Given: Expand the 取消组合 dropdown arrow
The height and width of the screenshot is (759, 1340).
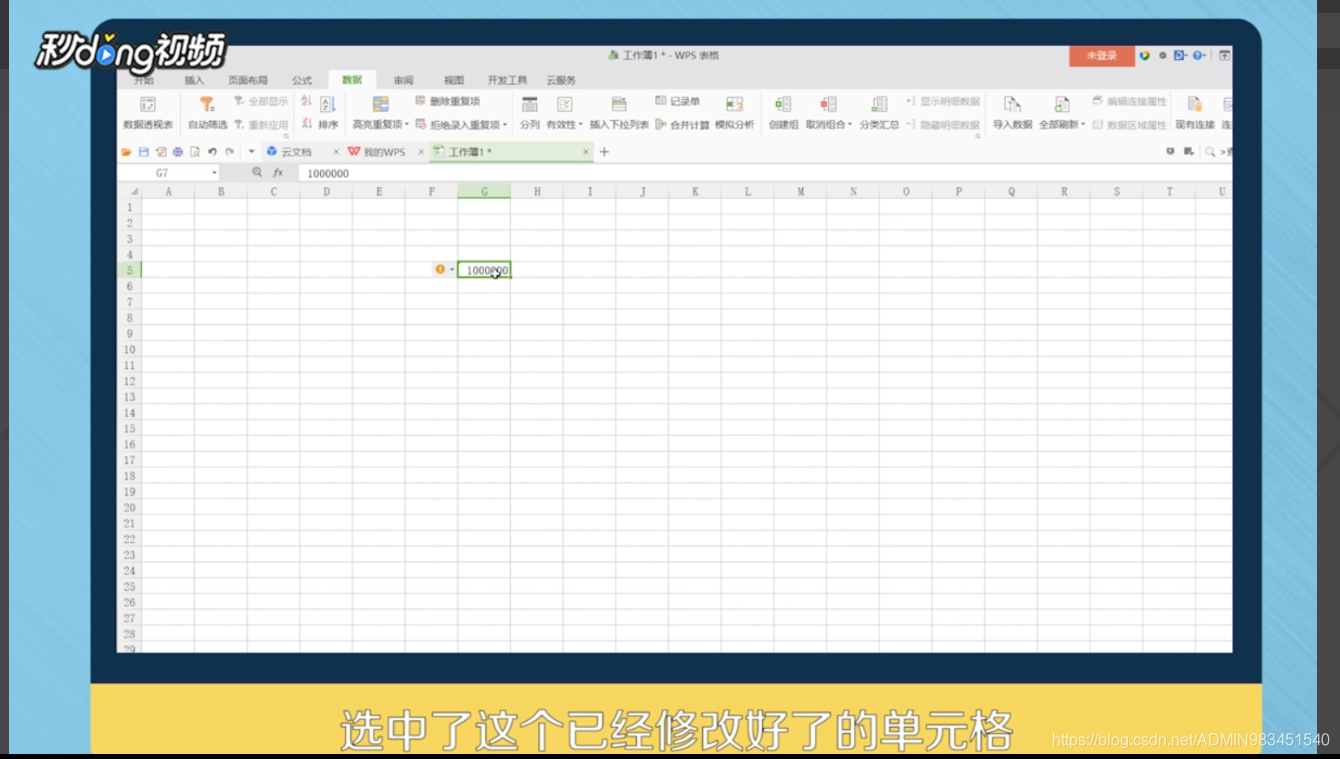Looking at the screenshot, I should click(x=850, y=125).
